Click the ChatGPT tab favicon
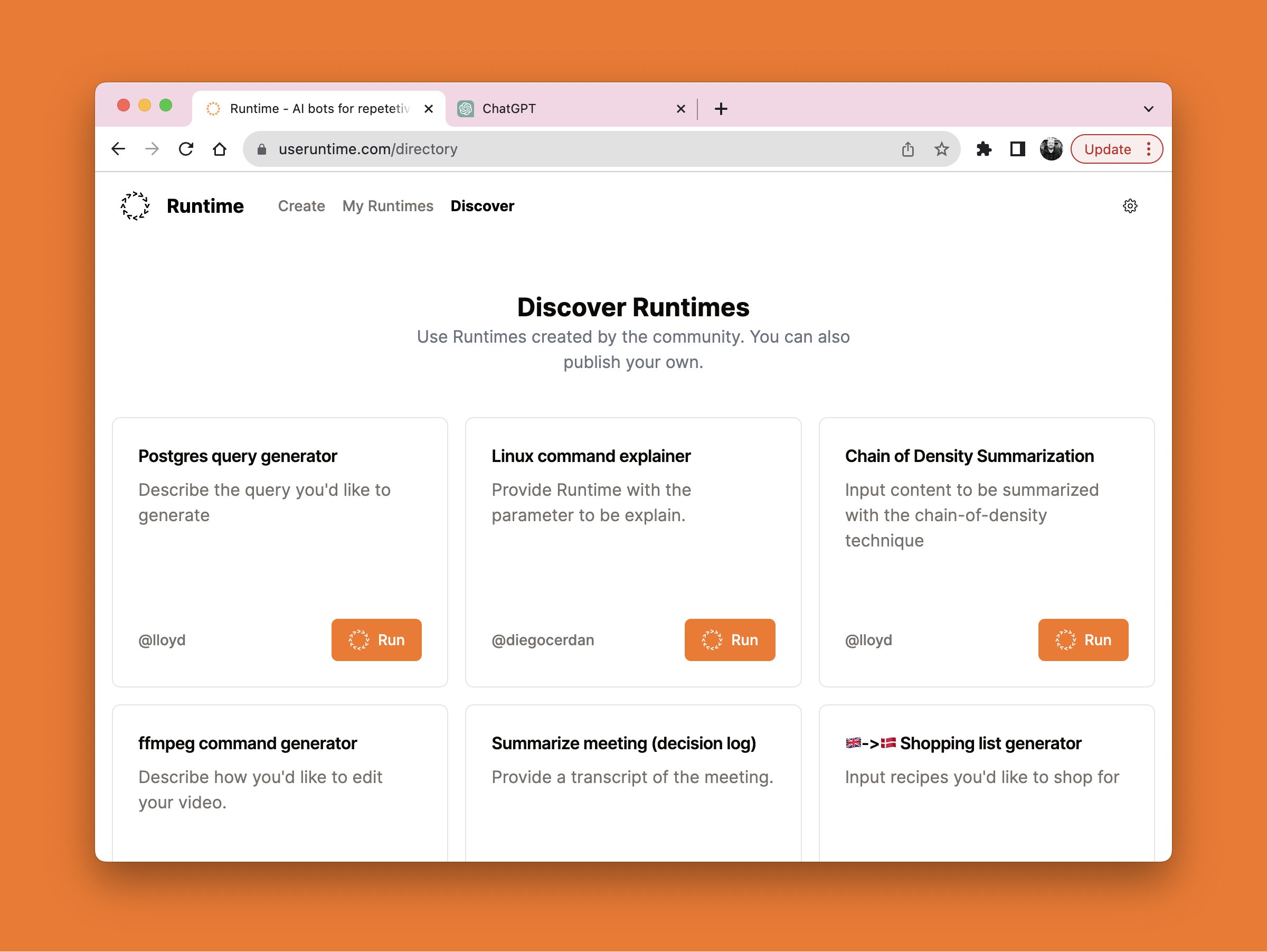 [x=466, y=108]
